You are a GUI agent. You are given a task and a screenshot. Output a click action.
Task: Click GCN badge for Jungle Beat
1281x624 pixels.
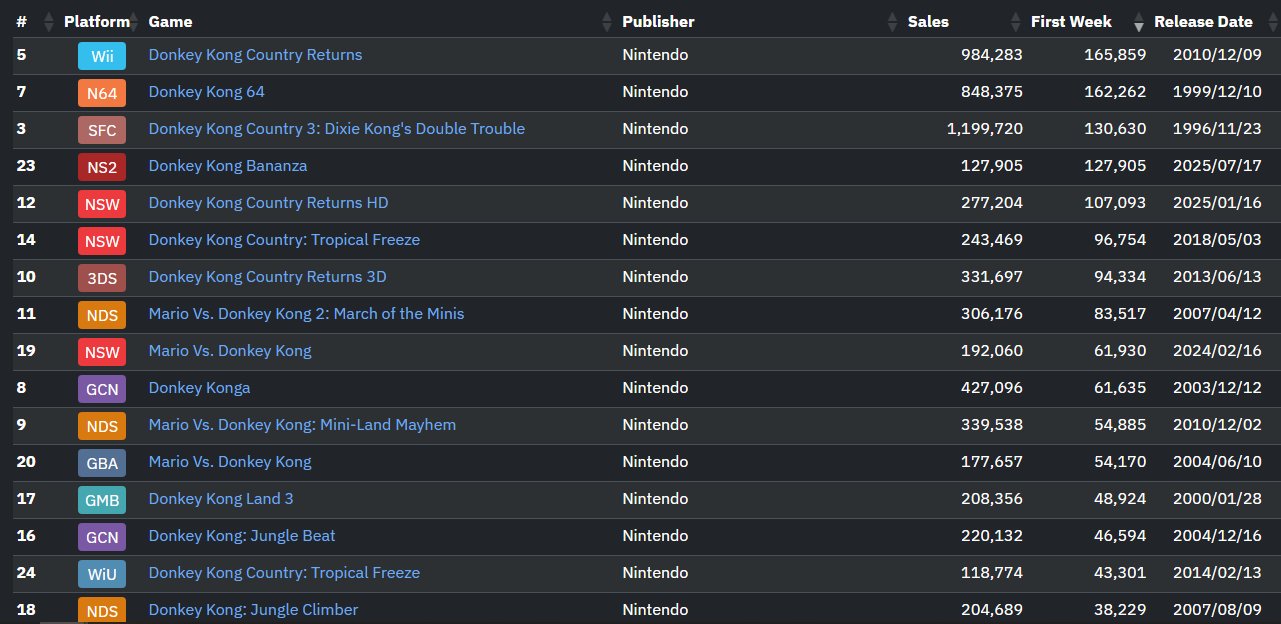click(102, 537)
